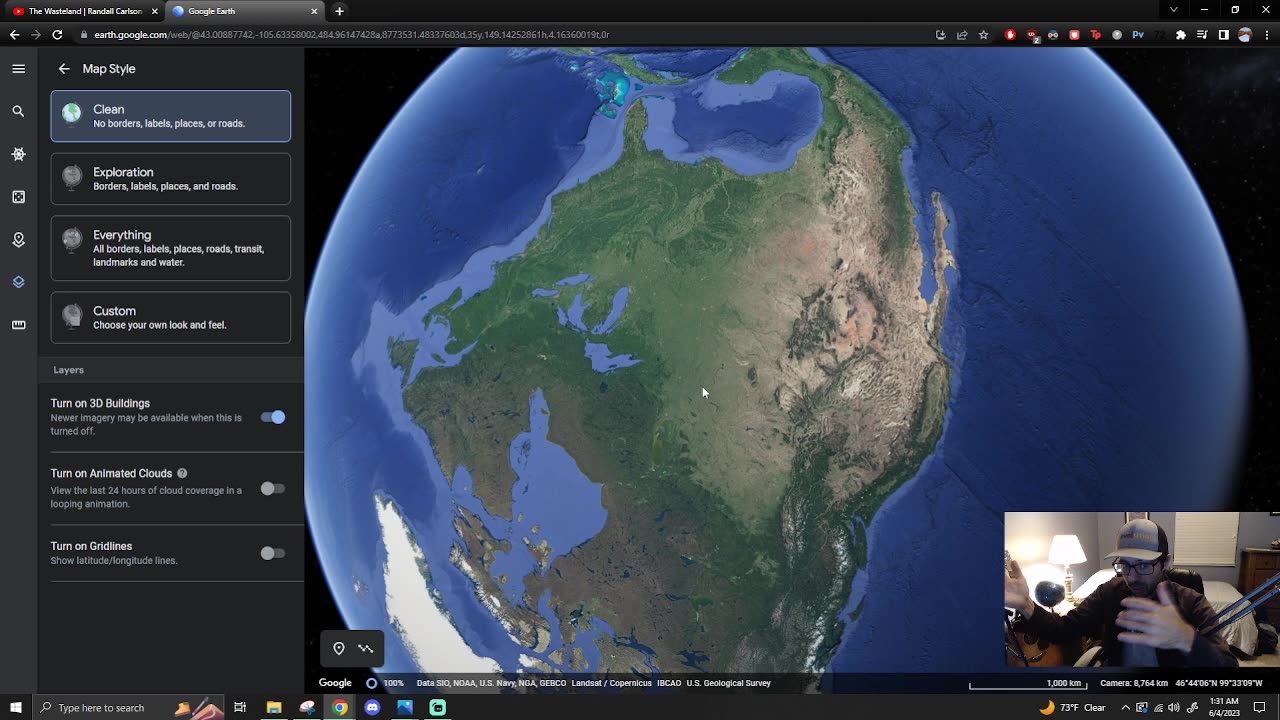Image resolution: width=1280 pixels, height=720 pixels.
Task: Open Discord from the taskbar
Action: point(372,708)
